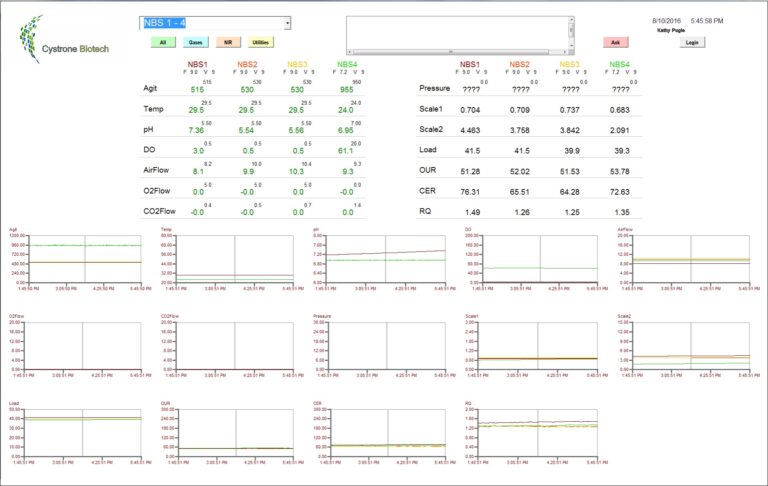Click the Cystrone Biotech logo
The height and width of the screenshot is (486, 768).
click(x=64, y=40)
